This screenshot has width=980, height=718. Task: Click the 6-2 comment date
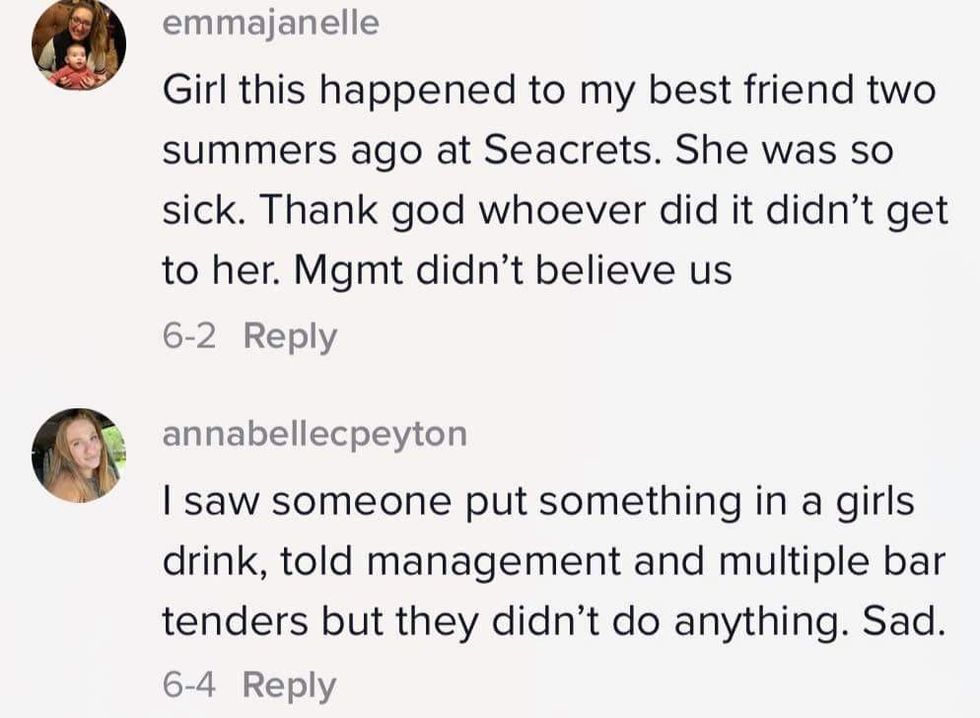tap(188, 336)
